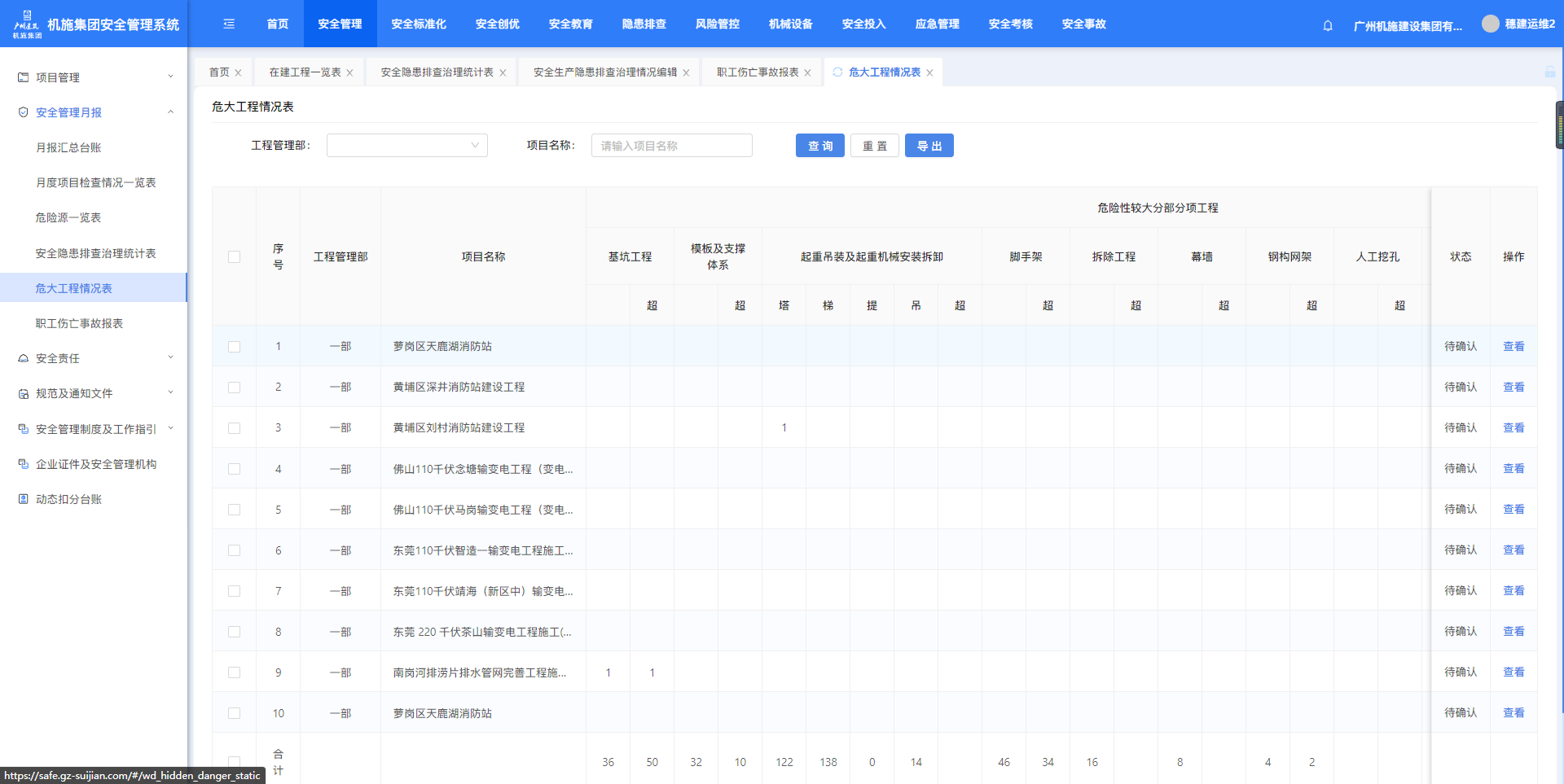Click 查看 link for row 3
The image size is (1564, 784).
coord(1513,427)
